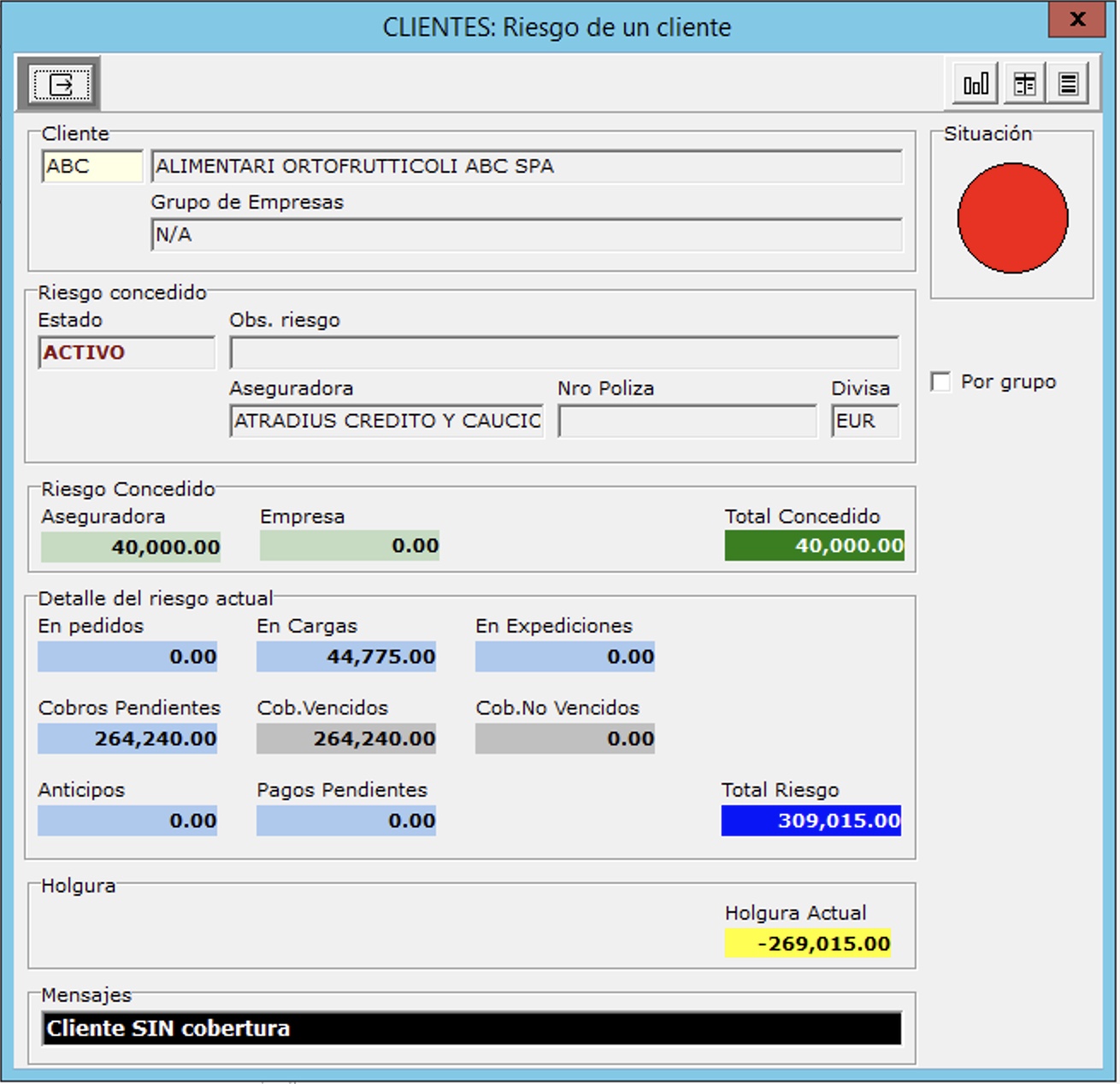This screenshot has height=1084, width=1120.
Task: Click the ABC client code field
Action: click(91, 166)
